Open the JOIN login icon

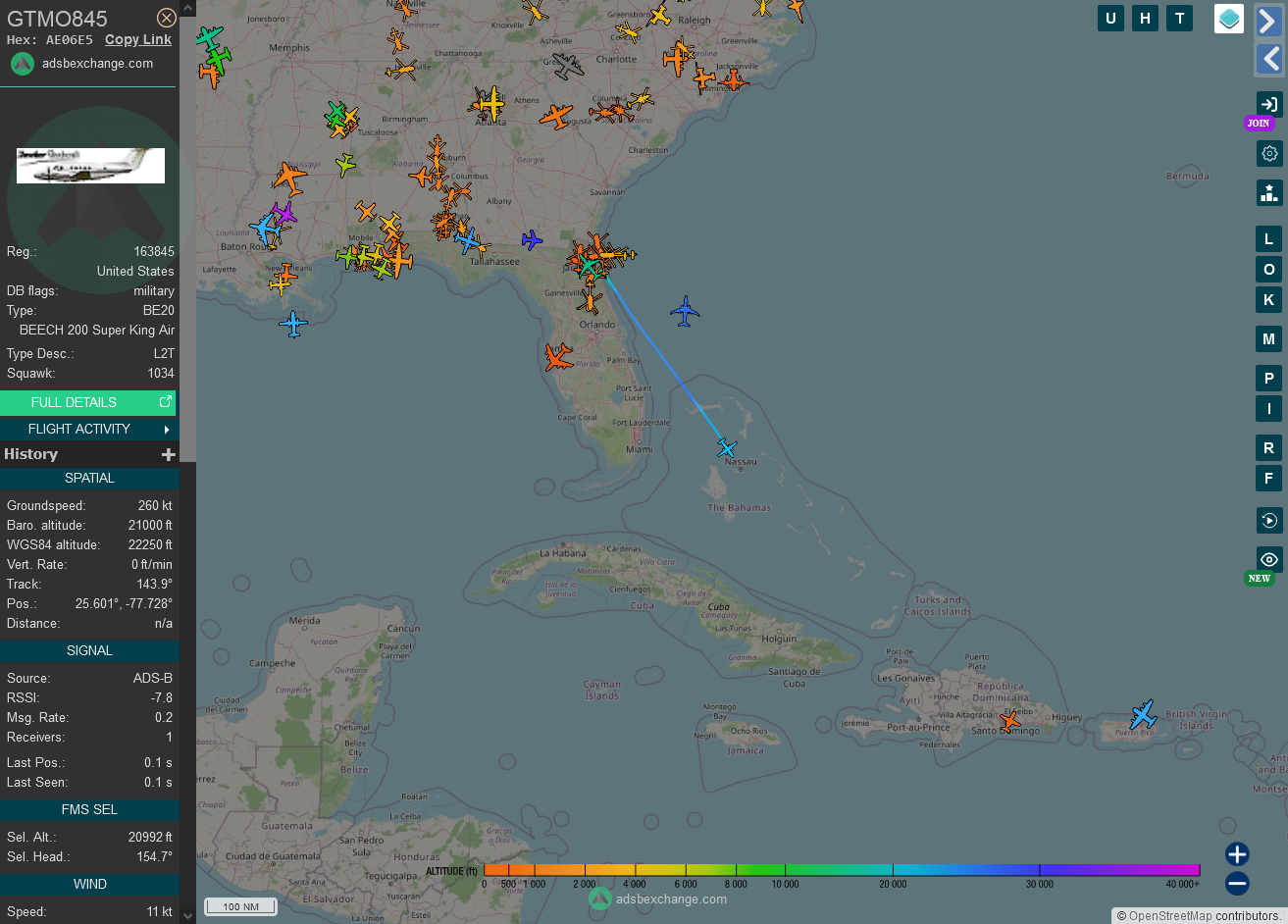pyautogui.click(x=1269, y=105)
